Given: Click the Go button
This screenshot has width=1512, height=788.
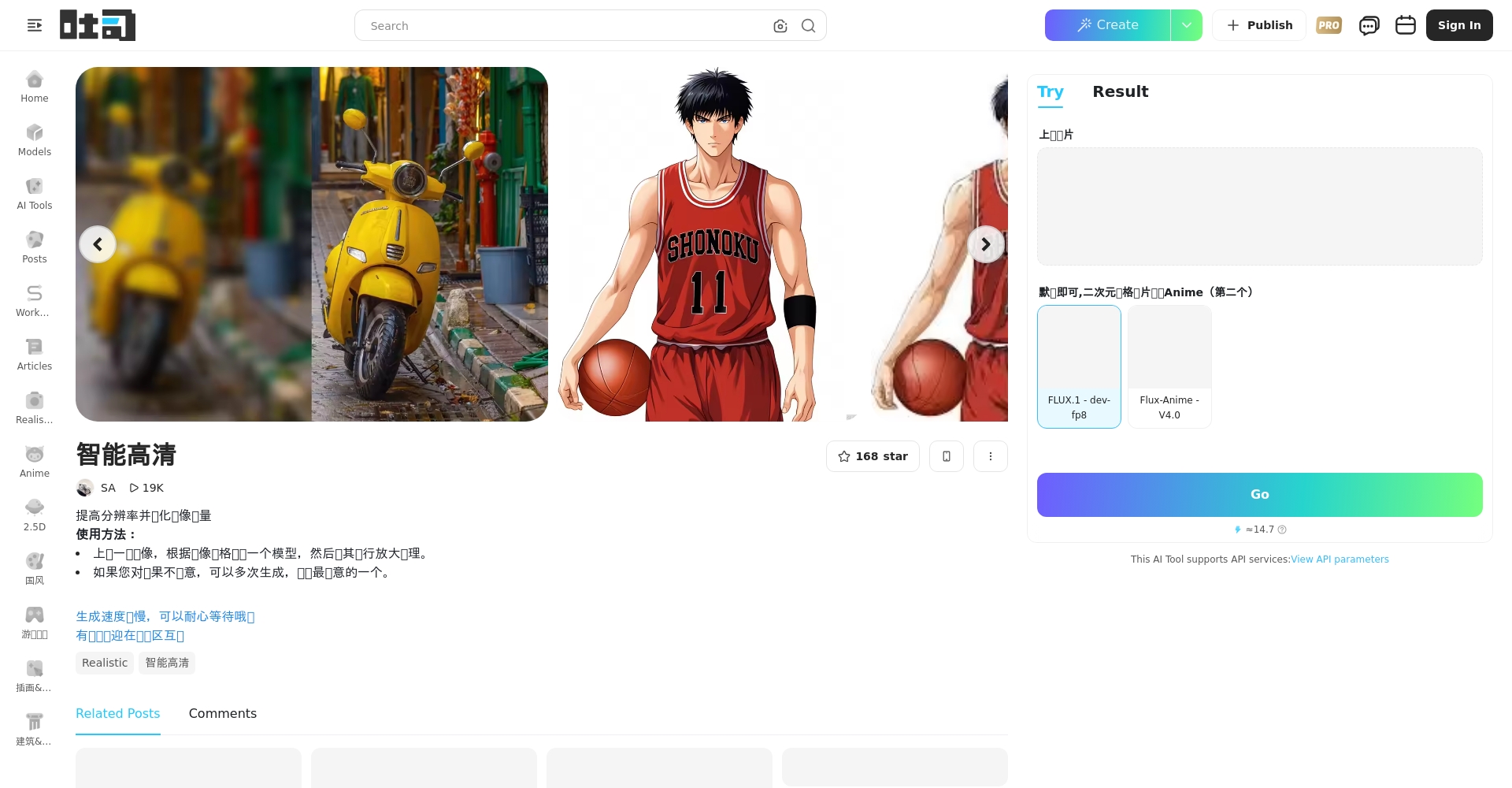Looking at the screenshot, I should (1260, 495).
